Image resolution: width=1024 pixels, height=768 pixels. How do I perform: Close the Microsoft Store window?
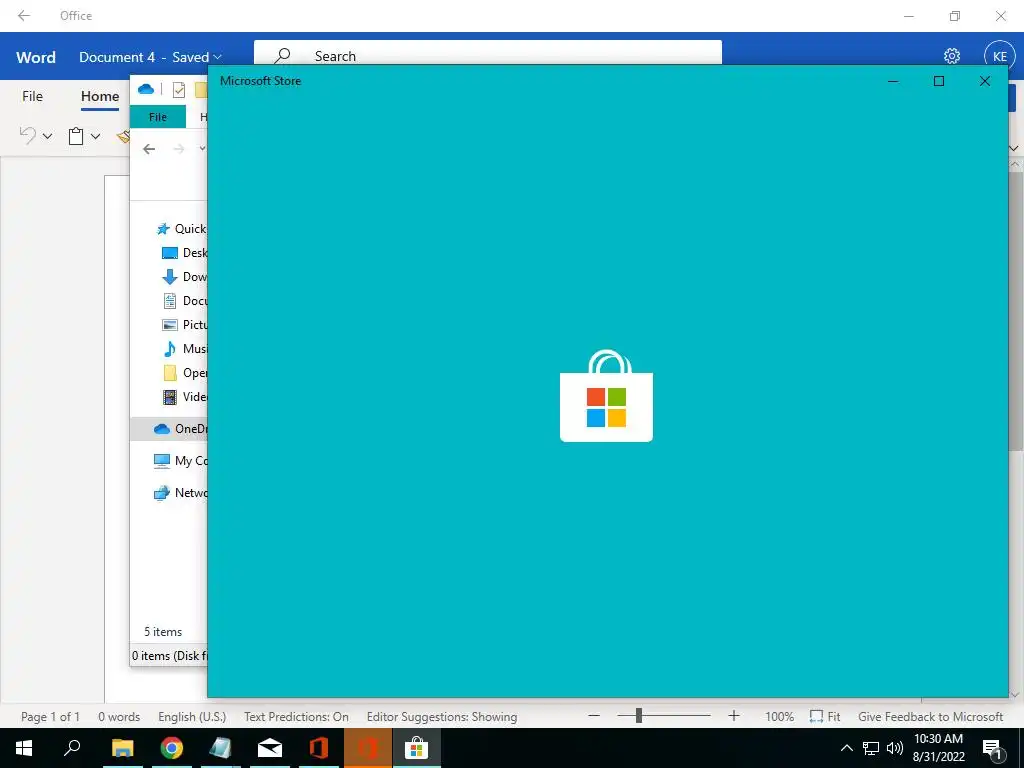coord(984,81)
